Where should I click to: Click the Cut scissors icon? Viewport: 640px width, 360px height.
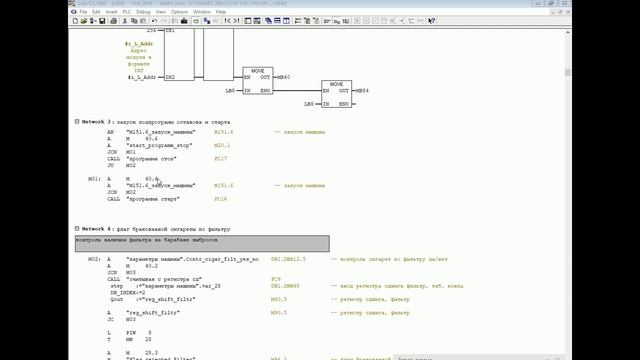tap(125, 21)
